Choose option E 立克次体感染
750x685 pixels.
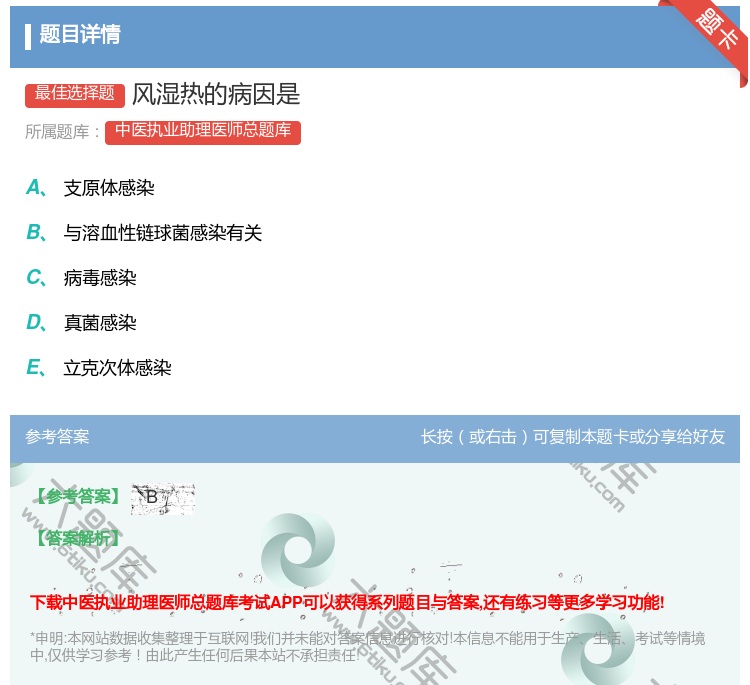tap(99, 368)
